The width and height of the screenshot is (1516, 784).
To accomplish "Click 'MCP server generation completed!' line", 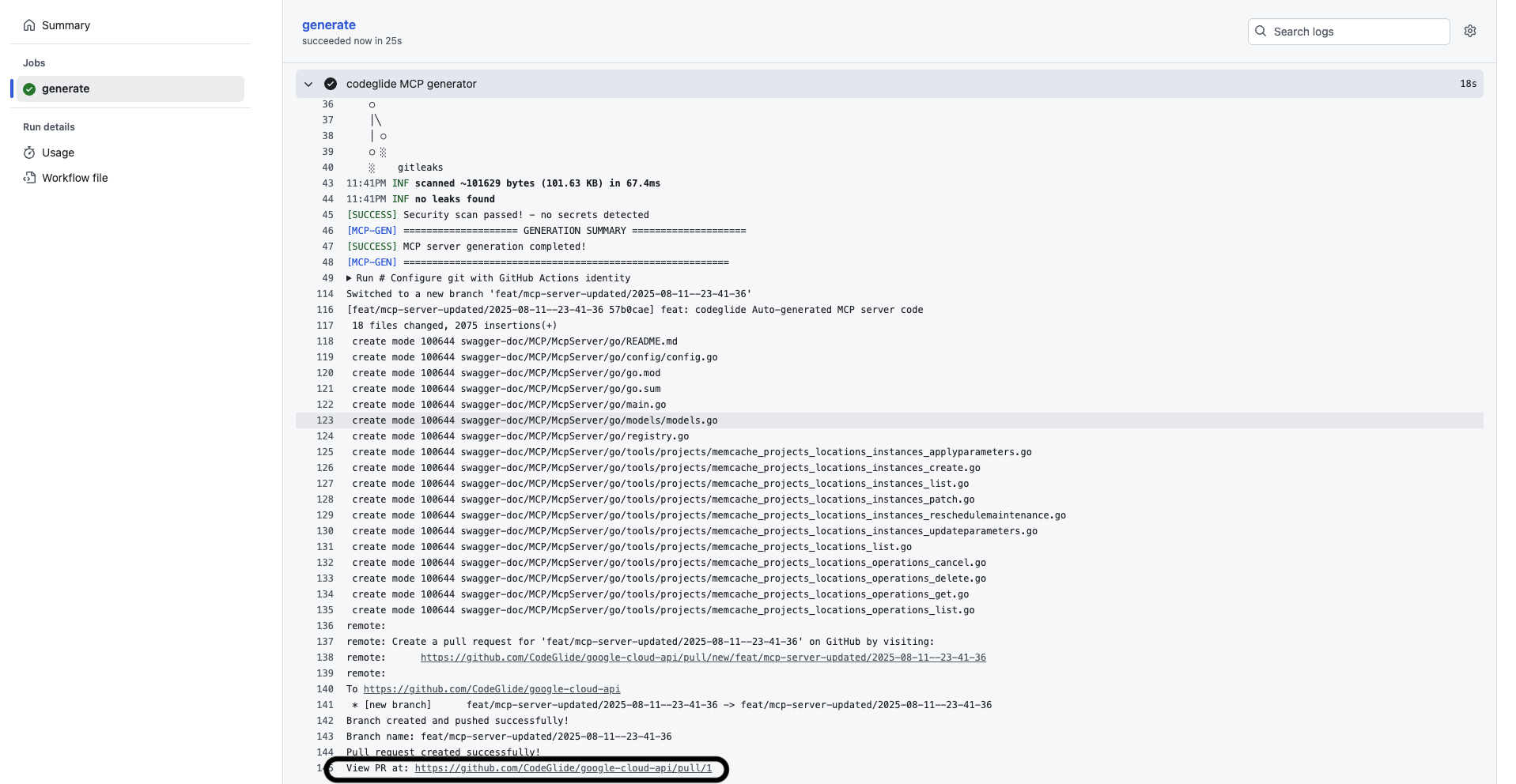I will 467,247.
